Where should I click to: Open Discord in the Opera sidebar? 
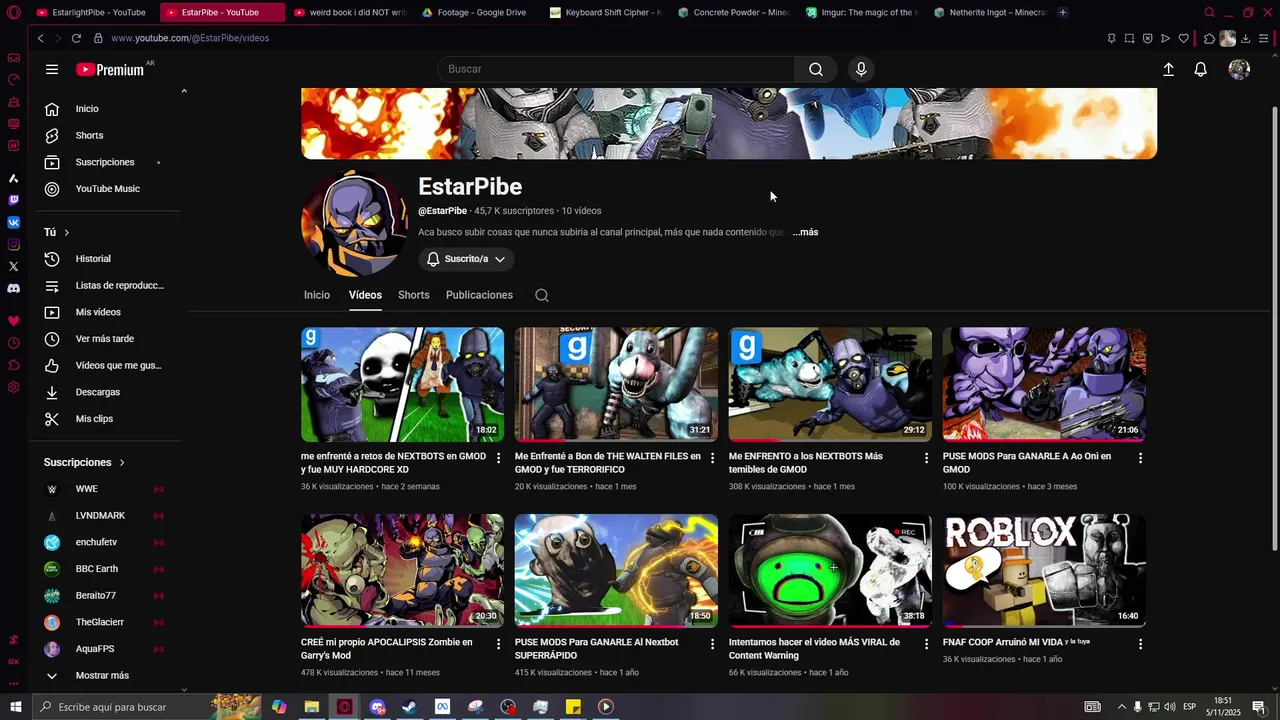click(13, 288)
